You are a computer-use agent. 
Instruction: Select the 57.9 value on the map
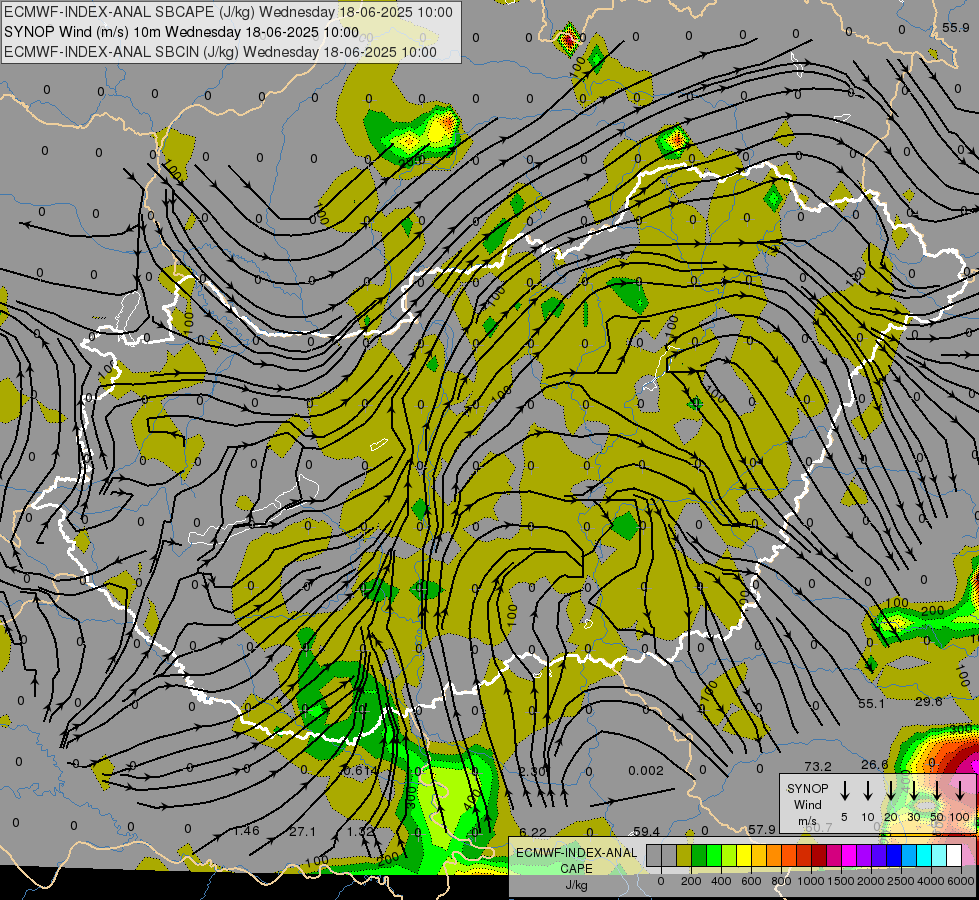[762, 829]
